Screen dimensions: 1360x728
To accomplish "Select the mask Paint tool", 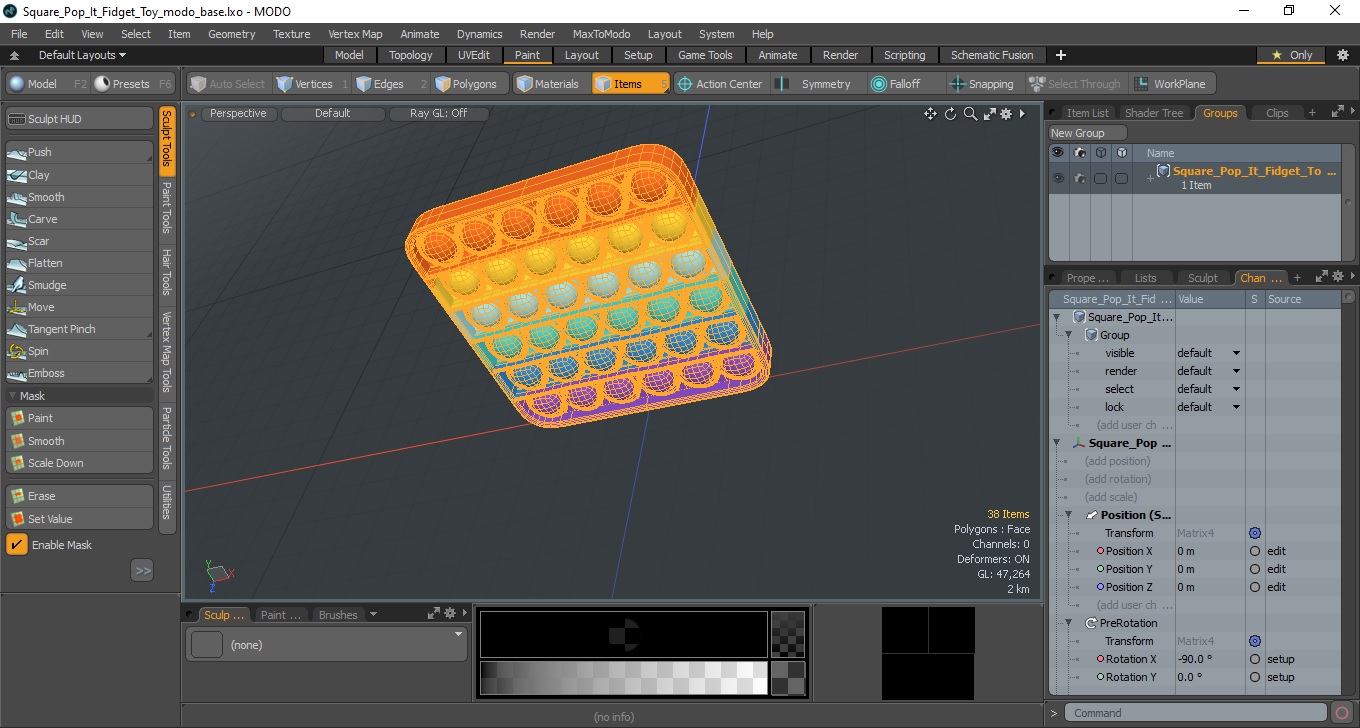I will pos(80,418).
